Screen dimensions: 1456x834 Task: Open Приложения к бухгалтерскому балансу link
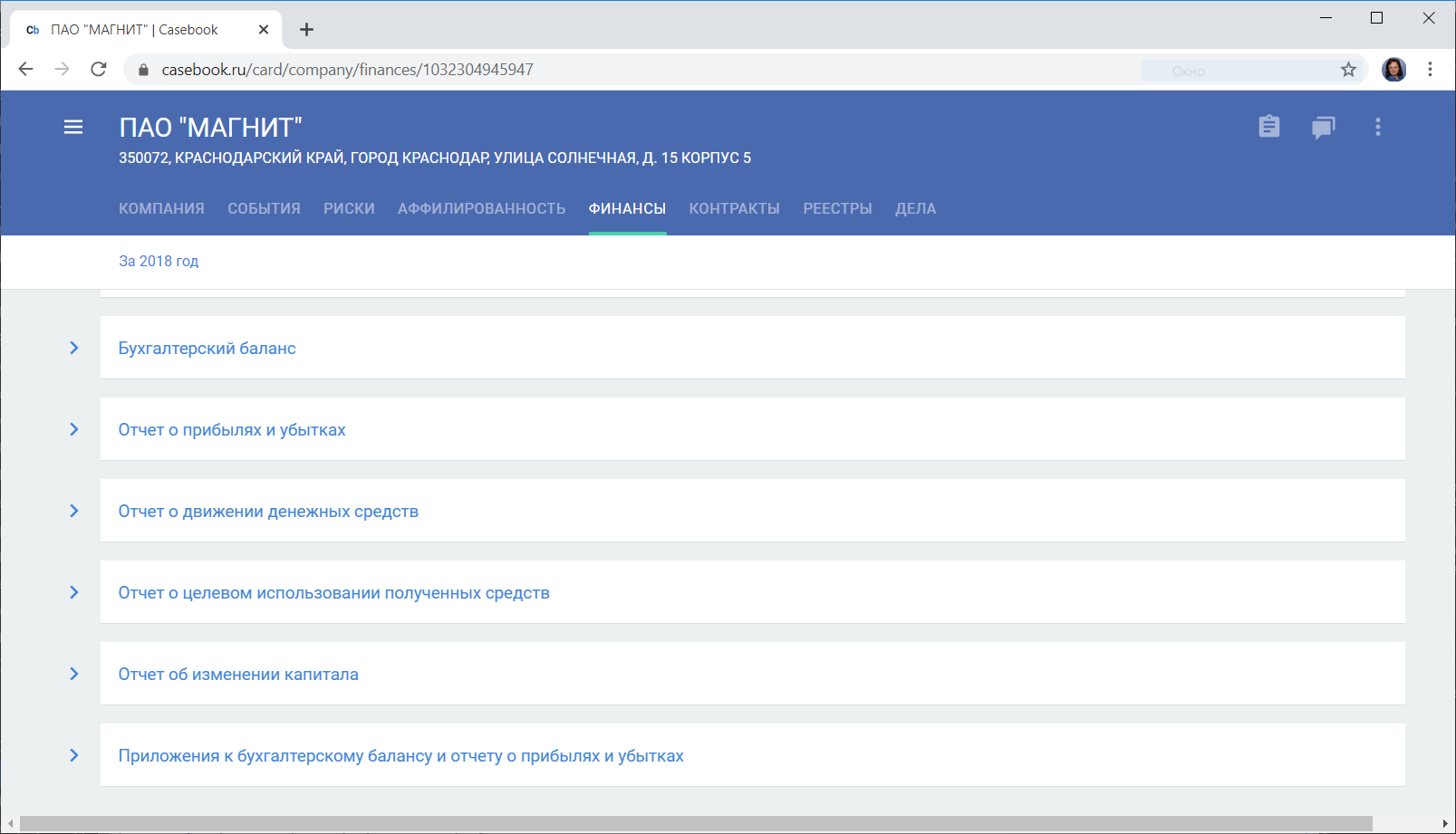(x=400, y=756)
